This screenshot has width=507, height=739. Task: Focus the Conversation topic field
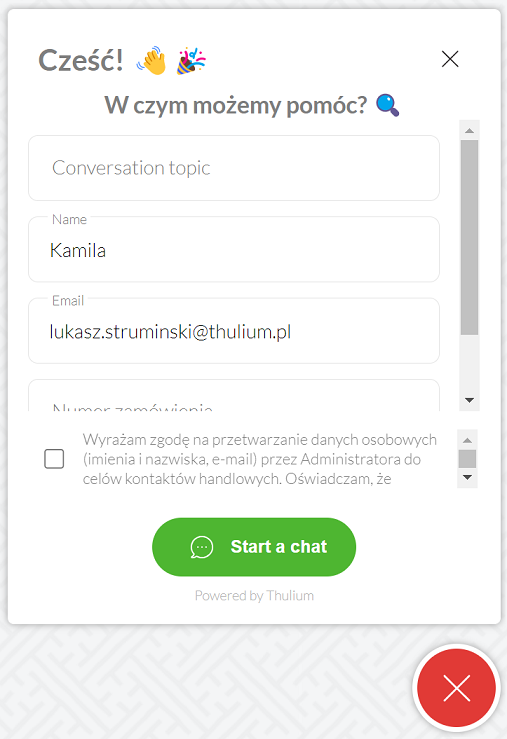click(x=234, y=168)
